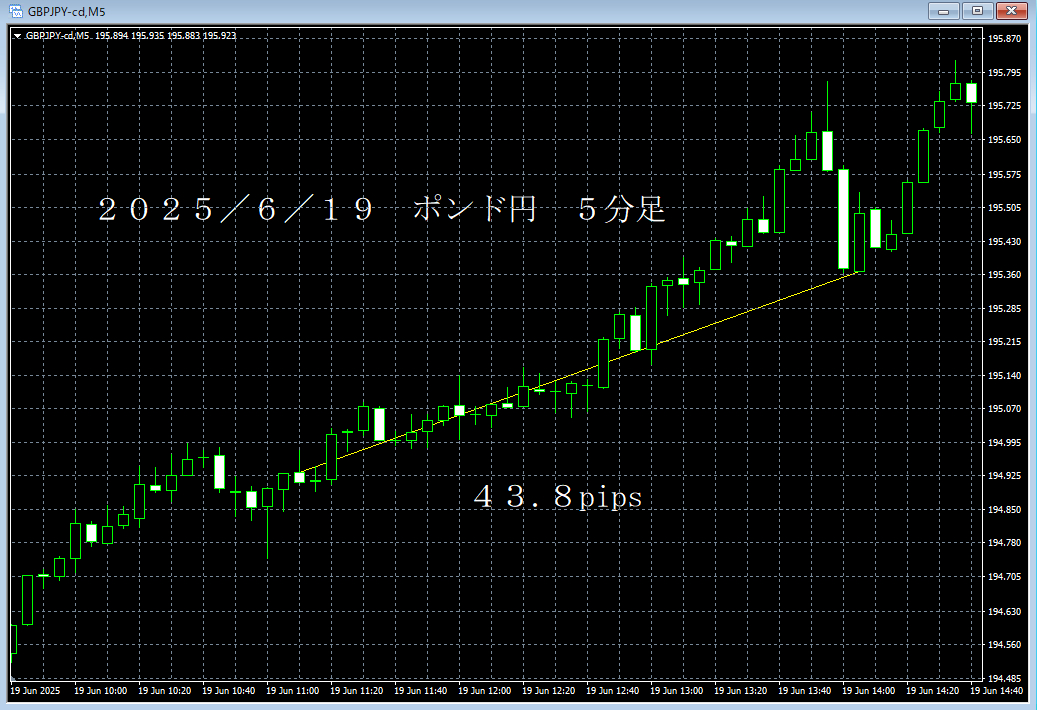This screenshot has height=710, width=1037.
Task: Click the 195.795 price scale label
Action: point(1004,73)
